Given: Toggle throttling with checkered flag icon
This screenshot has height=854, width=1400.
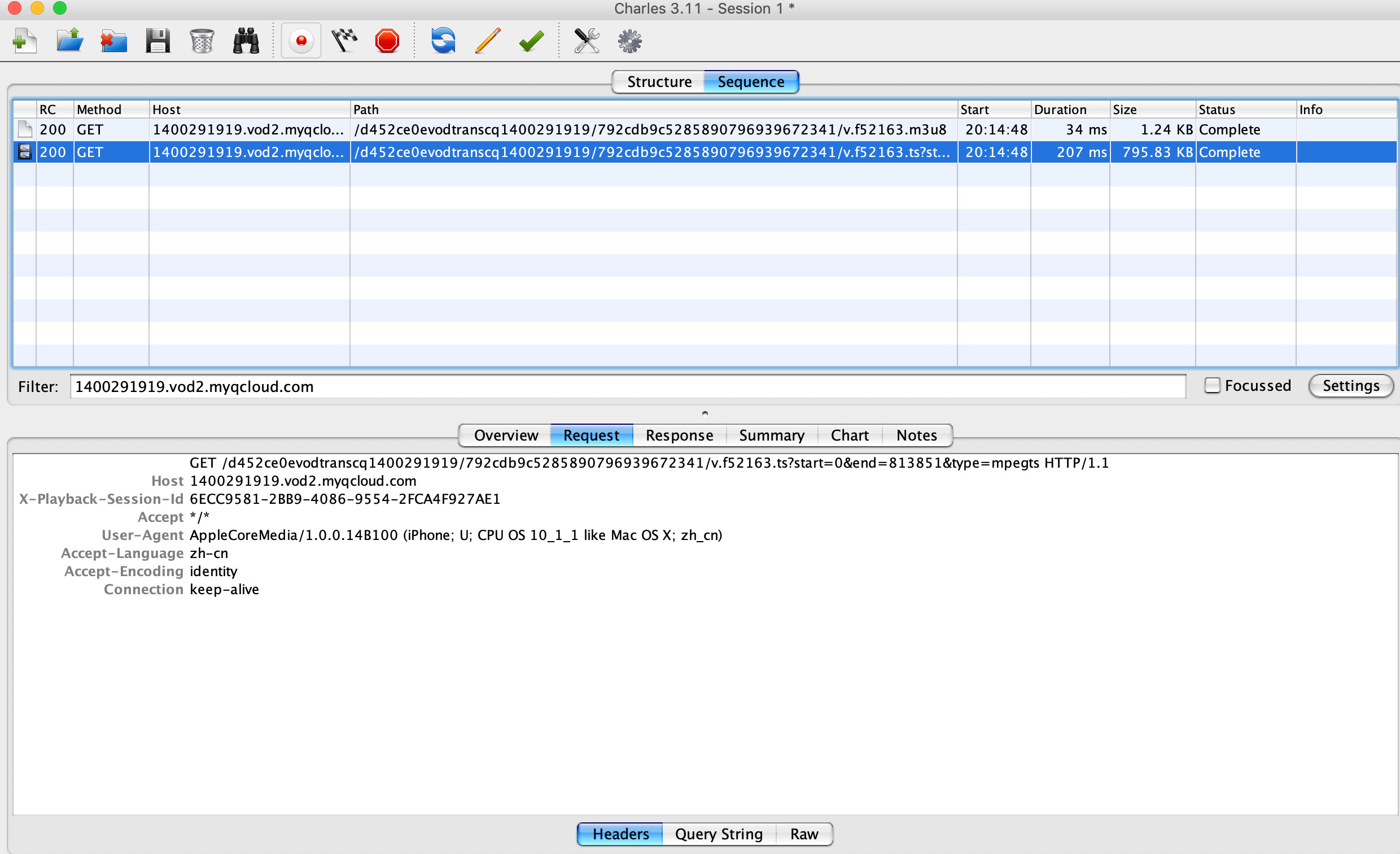Looking at the screenshot, I should point(344,41).
